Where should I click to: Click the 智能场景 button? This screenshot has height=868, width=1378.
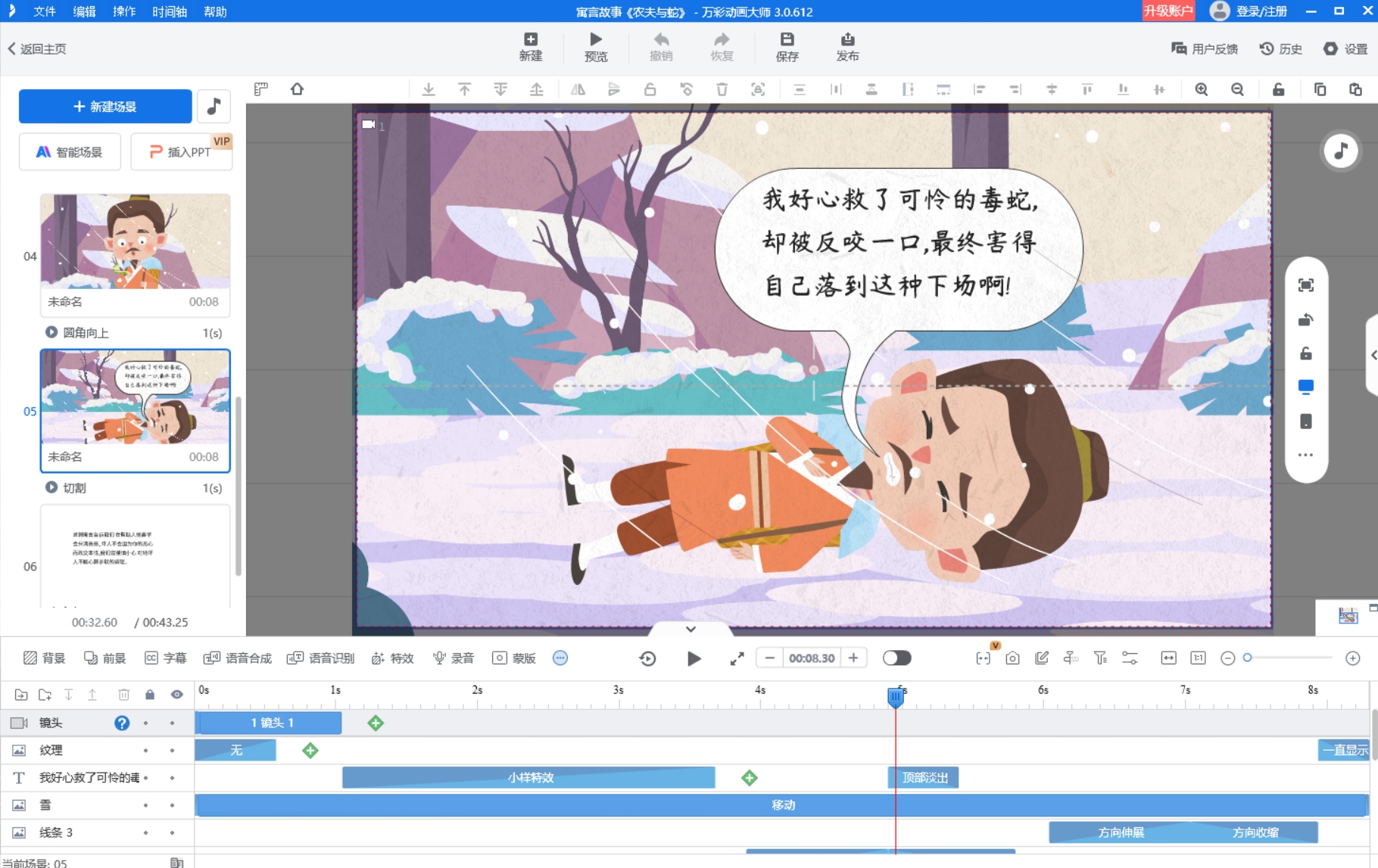70,152
